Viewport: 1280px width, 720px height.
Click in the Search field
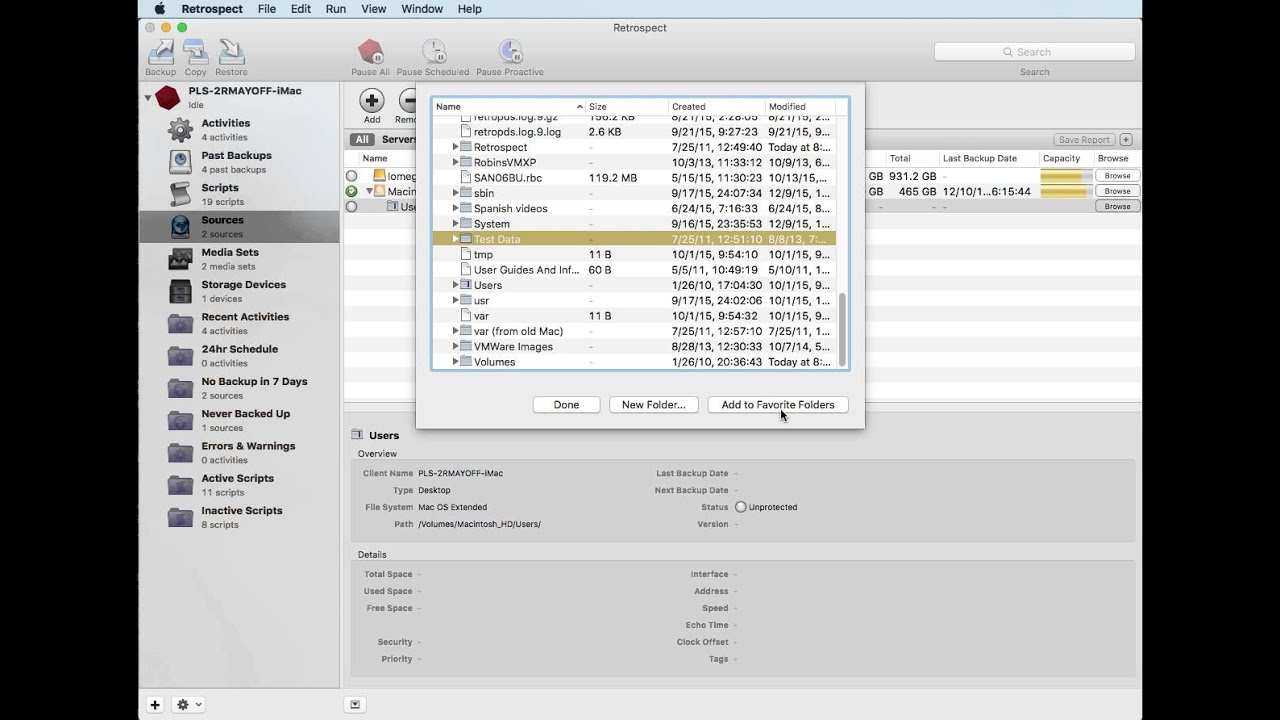1035,52
